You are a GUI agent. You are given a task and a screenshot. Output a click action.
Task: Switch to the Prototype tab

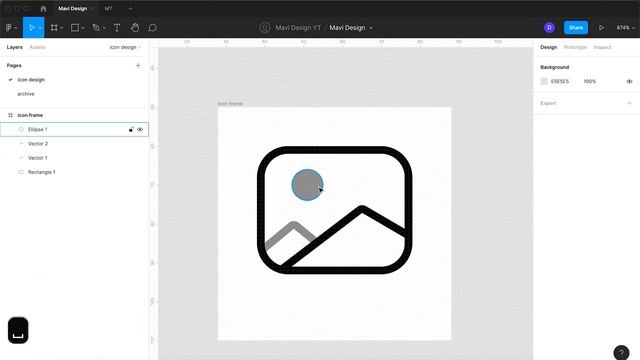pos(575,47)
